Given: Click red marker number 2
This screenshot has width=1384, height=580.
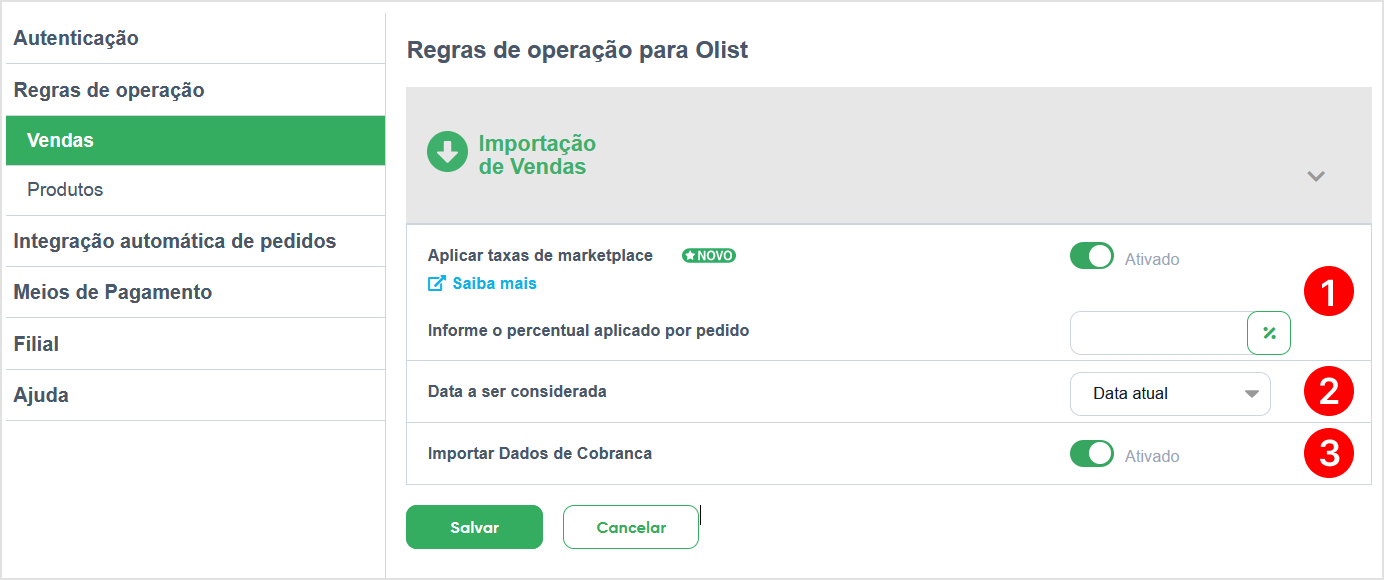Looking at the screenshot, I should pos(1329,392).
